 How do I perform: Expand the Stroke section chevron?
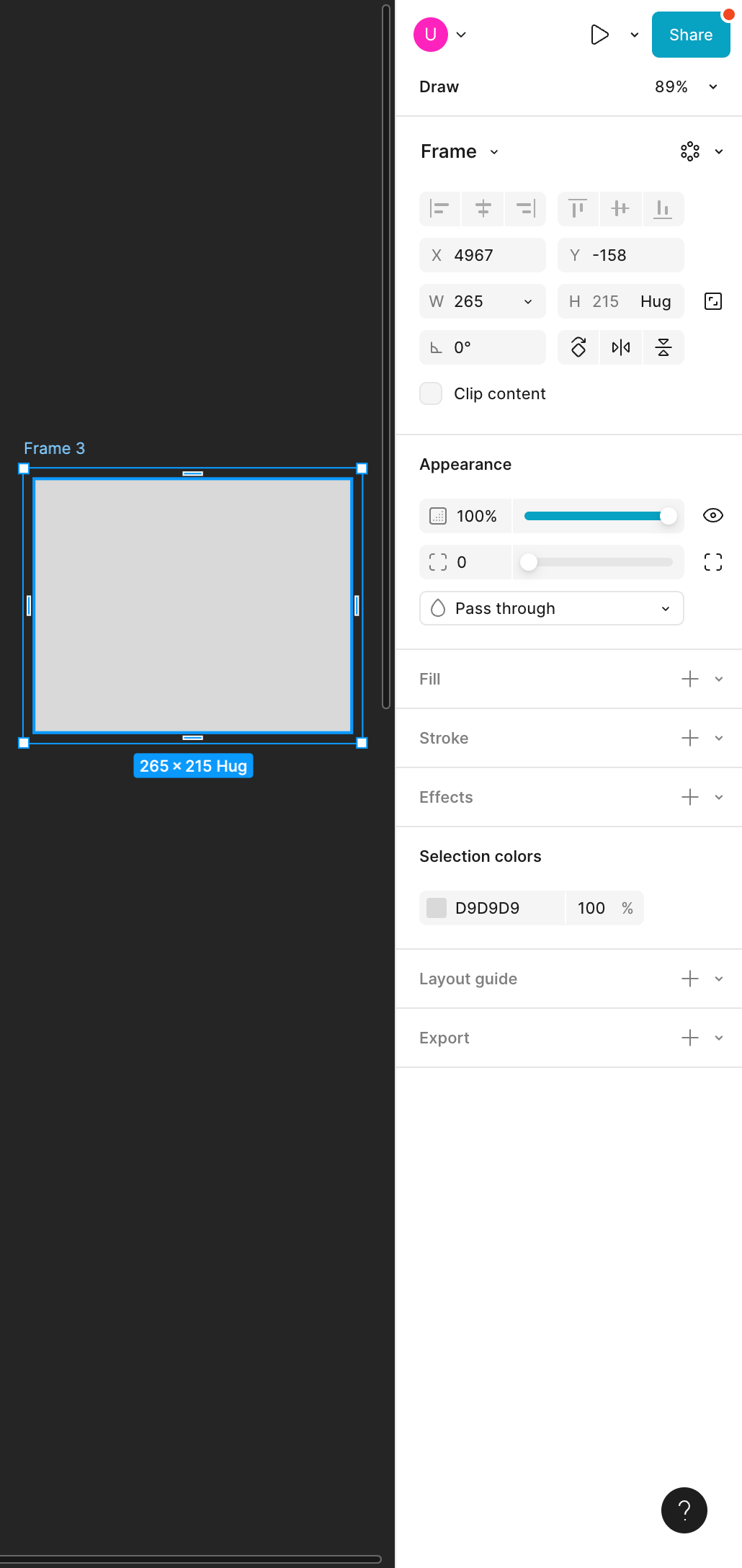tap(719, 738)
